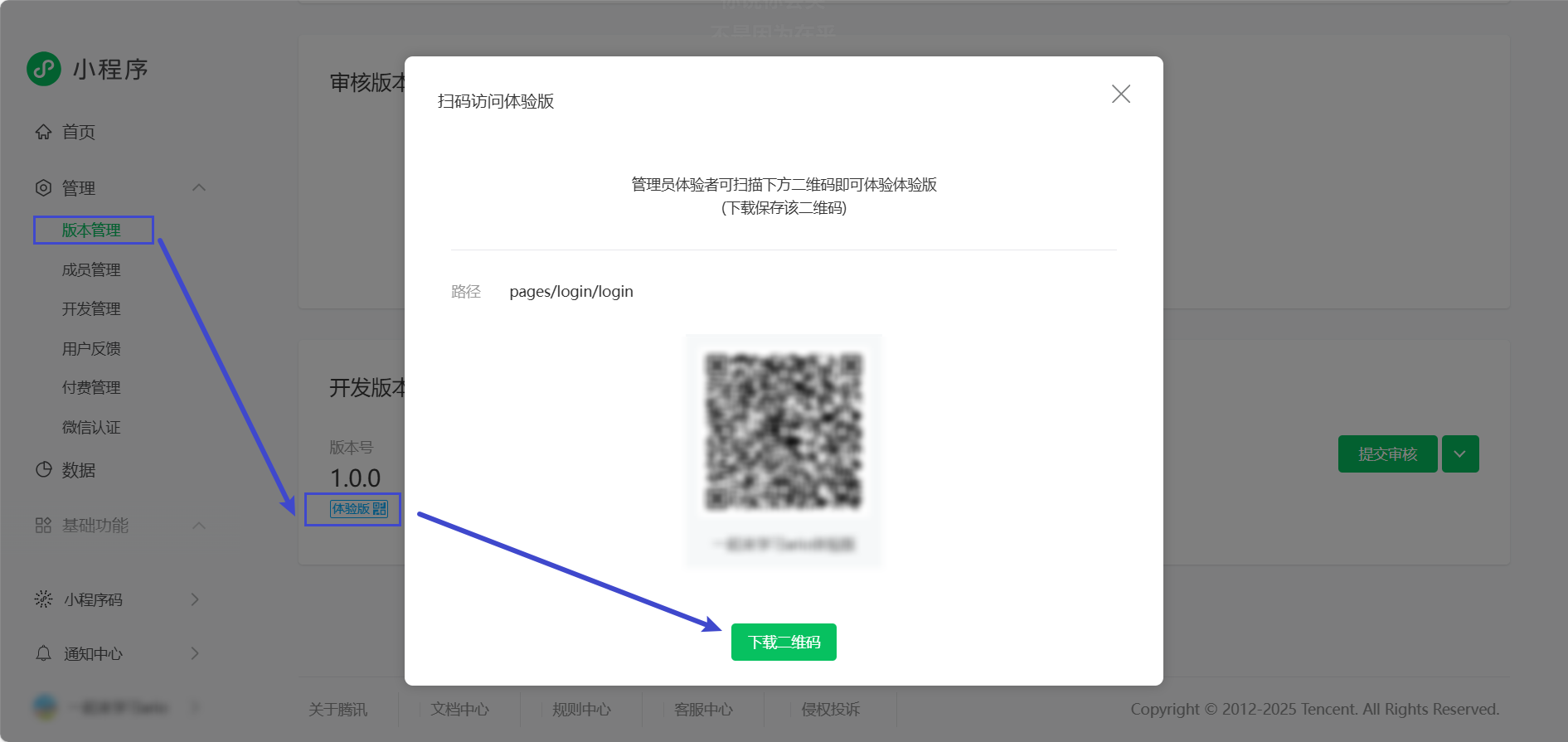This screenshot has height=742, width=1568.
Task: Expand the 小程序码 submenu arrow
Action: pos(195,599)
